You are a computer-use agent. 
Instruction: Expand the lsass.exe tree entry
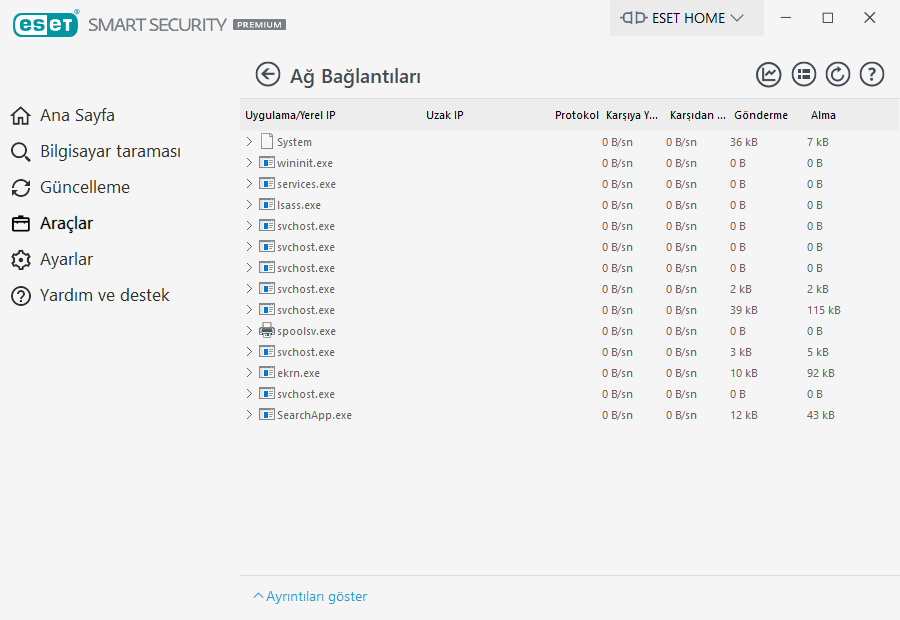click(x=249, y=205)
